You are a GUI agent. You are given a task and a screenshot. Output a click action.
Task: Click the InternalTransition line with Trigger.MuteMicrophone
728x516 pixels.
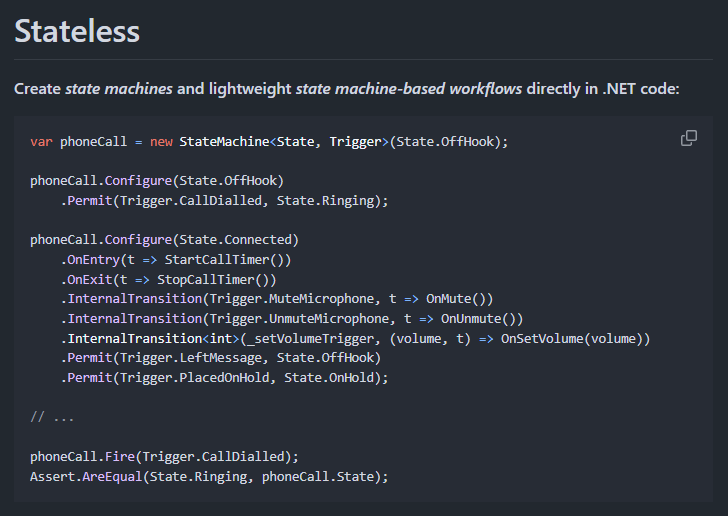tap(277, 299)
